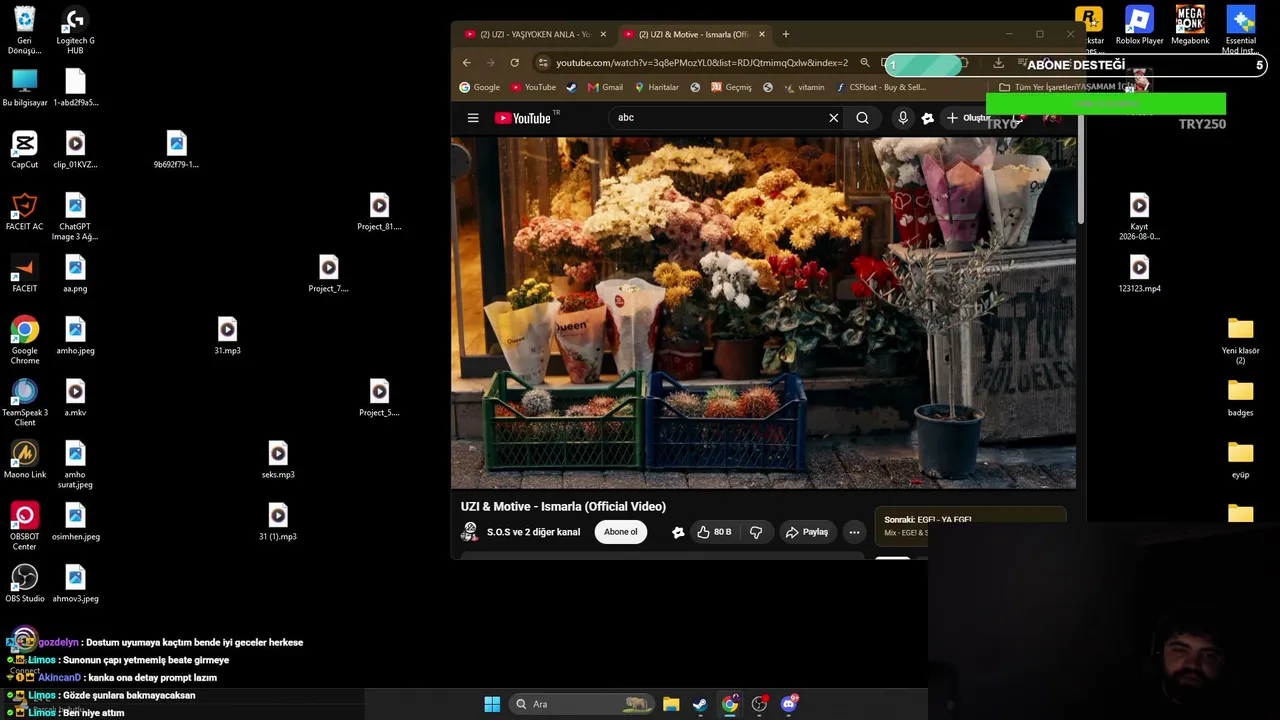Open the Chrome downloads icon
The height and width of the screenshot is (720, 1280).
pos(998,63)
